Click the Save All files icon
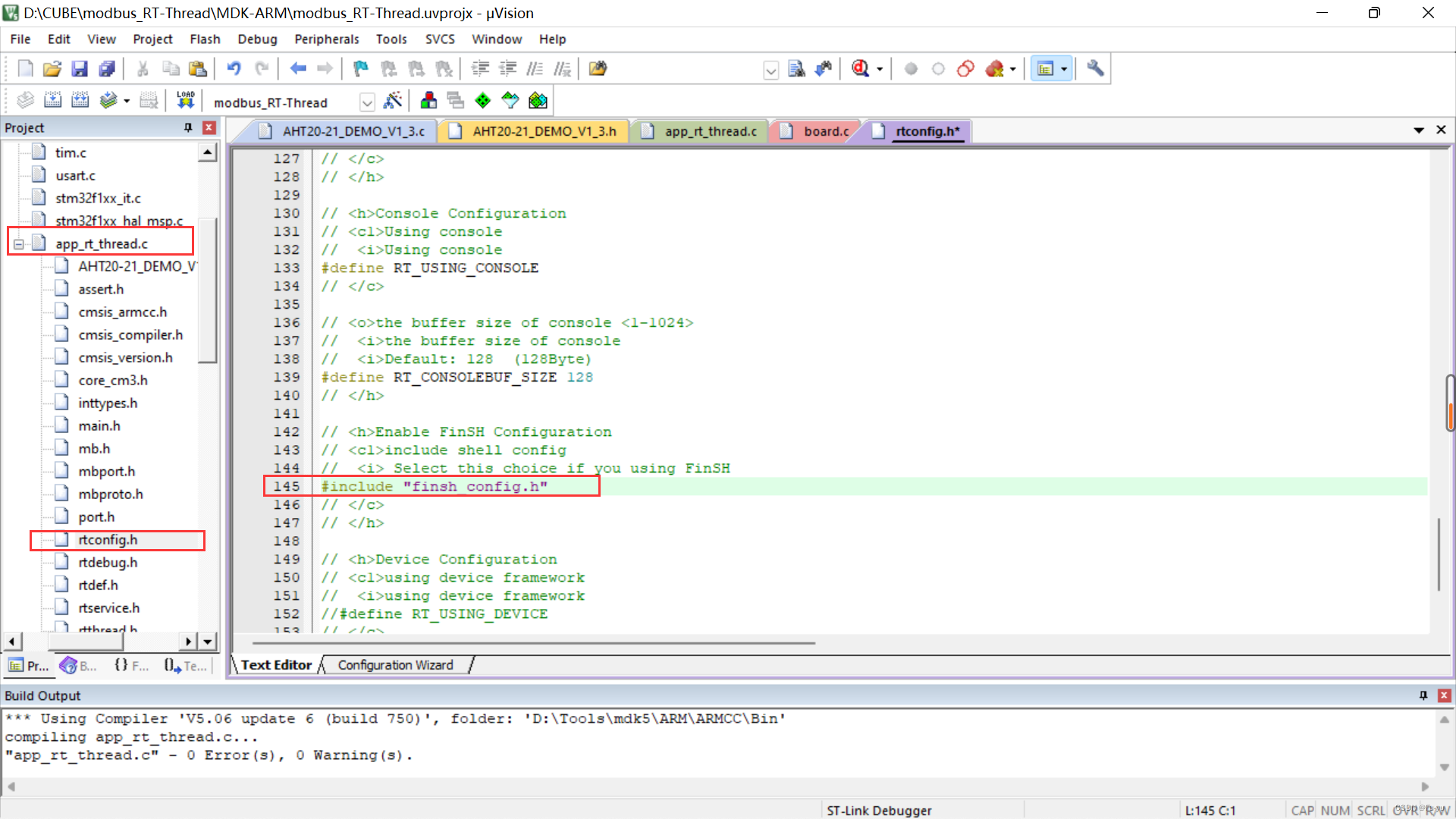 point(107,69)
